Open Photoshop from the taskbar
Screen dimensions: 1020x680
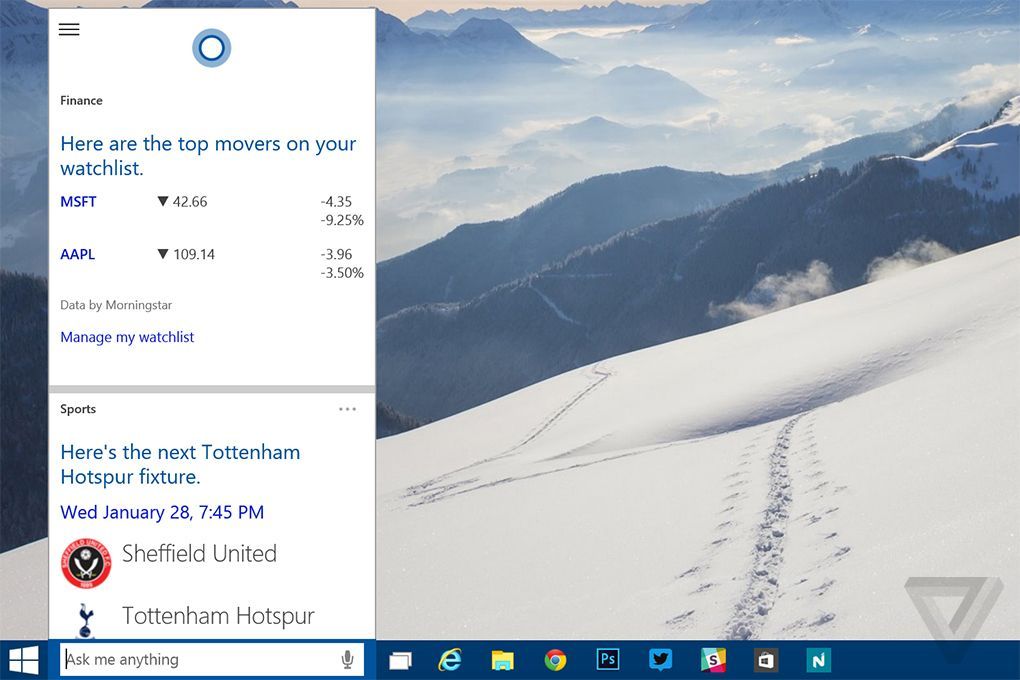click(607, 660)
